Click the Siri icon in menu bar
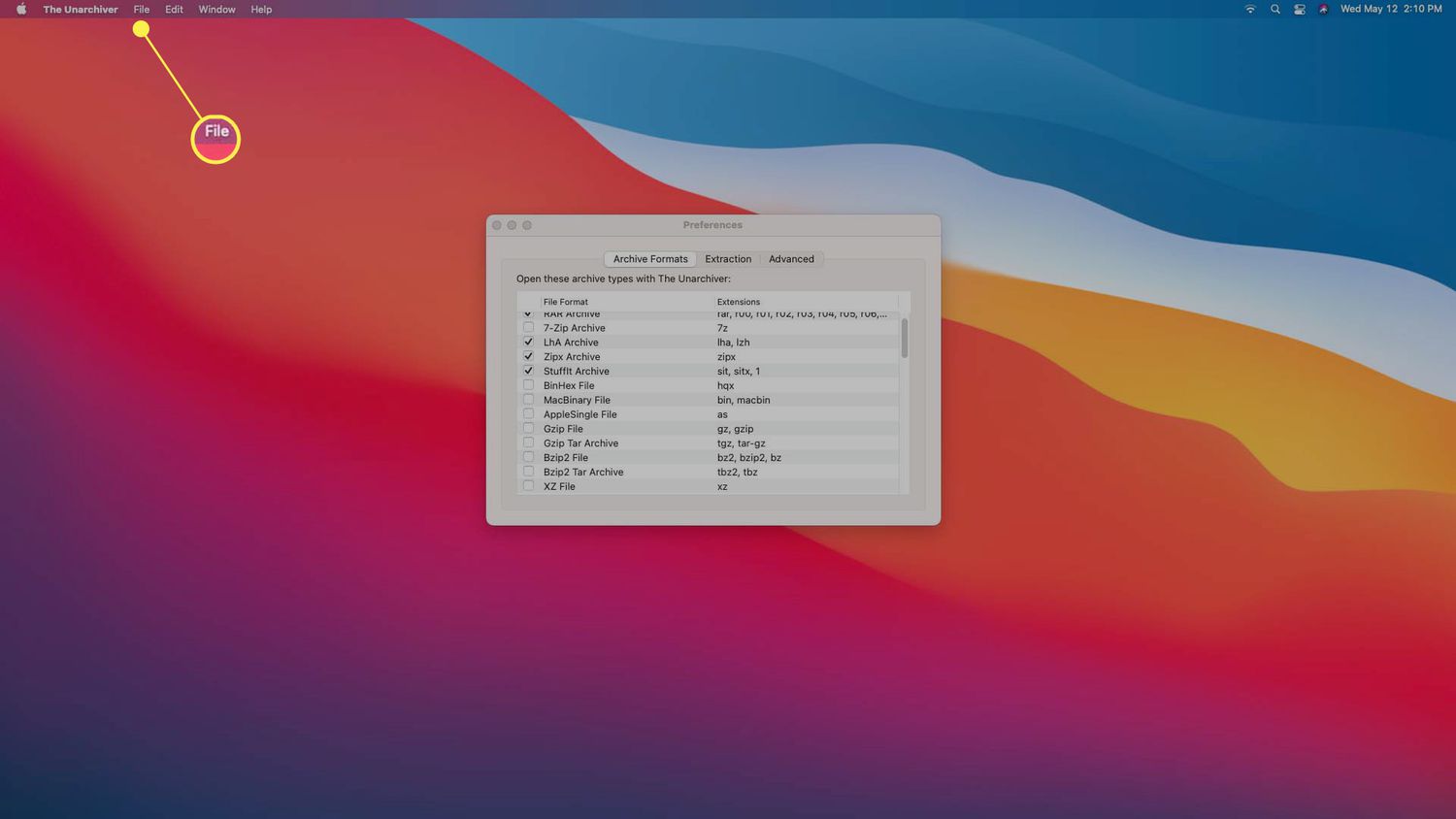1456x819 pixels. pos(1323,10)
